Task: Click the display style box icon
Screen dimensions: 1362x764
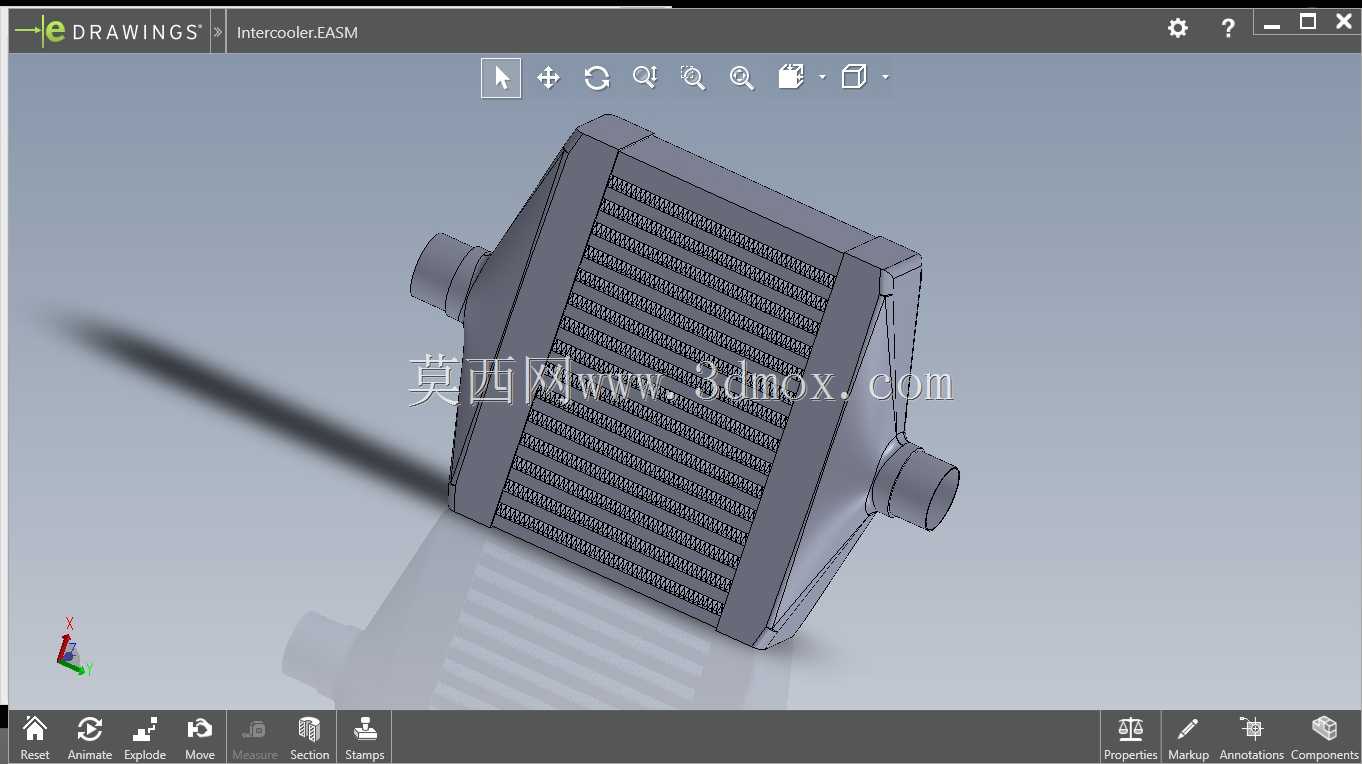Action: click(854, 77)
